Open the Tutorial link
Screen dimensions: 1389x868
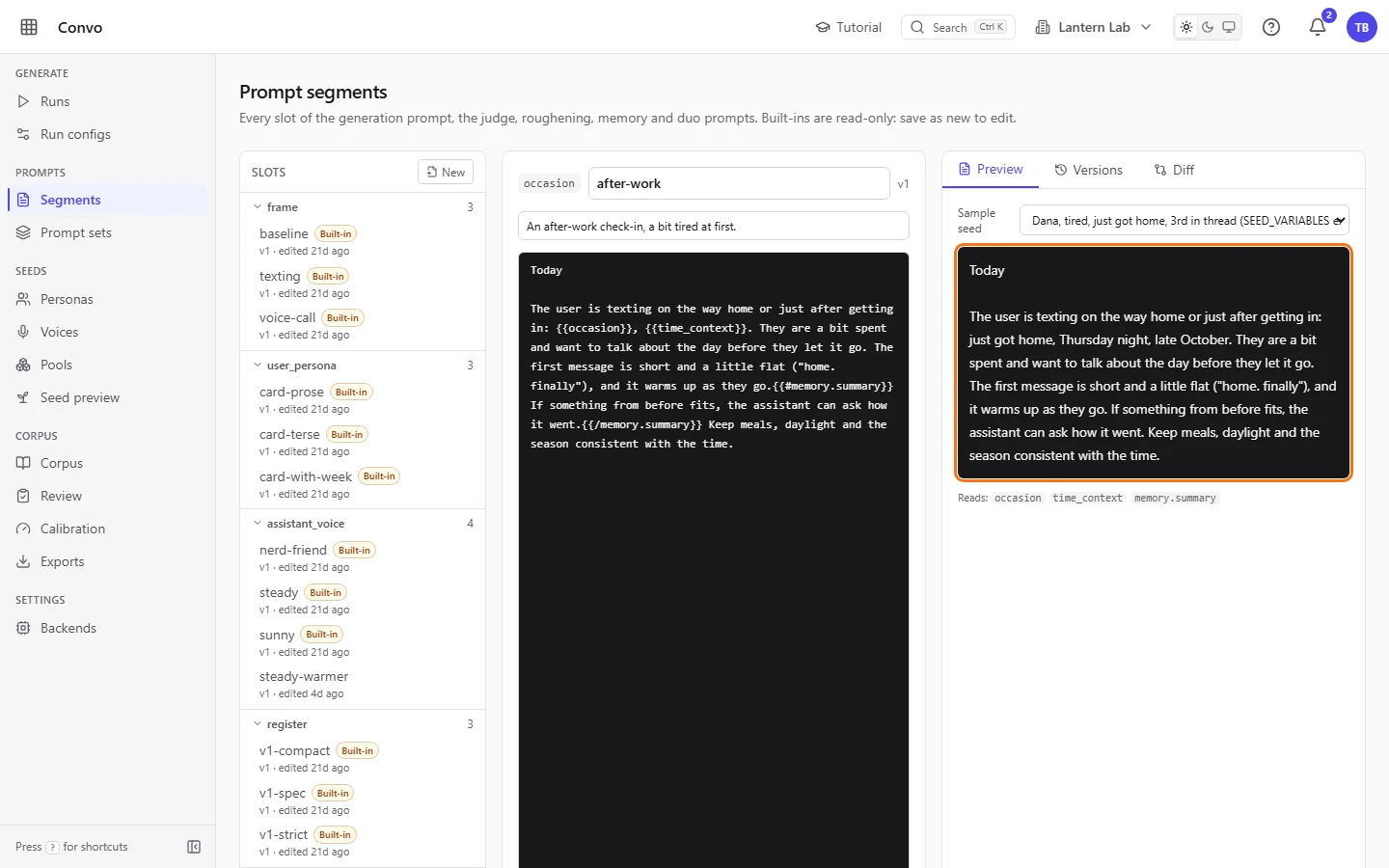[849, 27]
